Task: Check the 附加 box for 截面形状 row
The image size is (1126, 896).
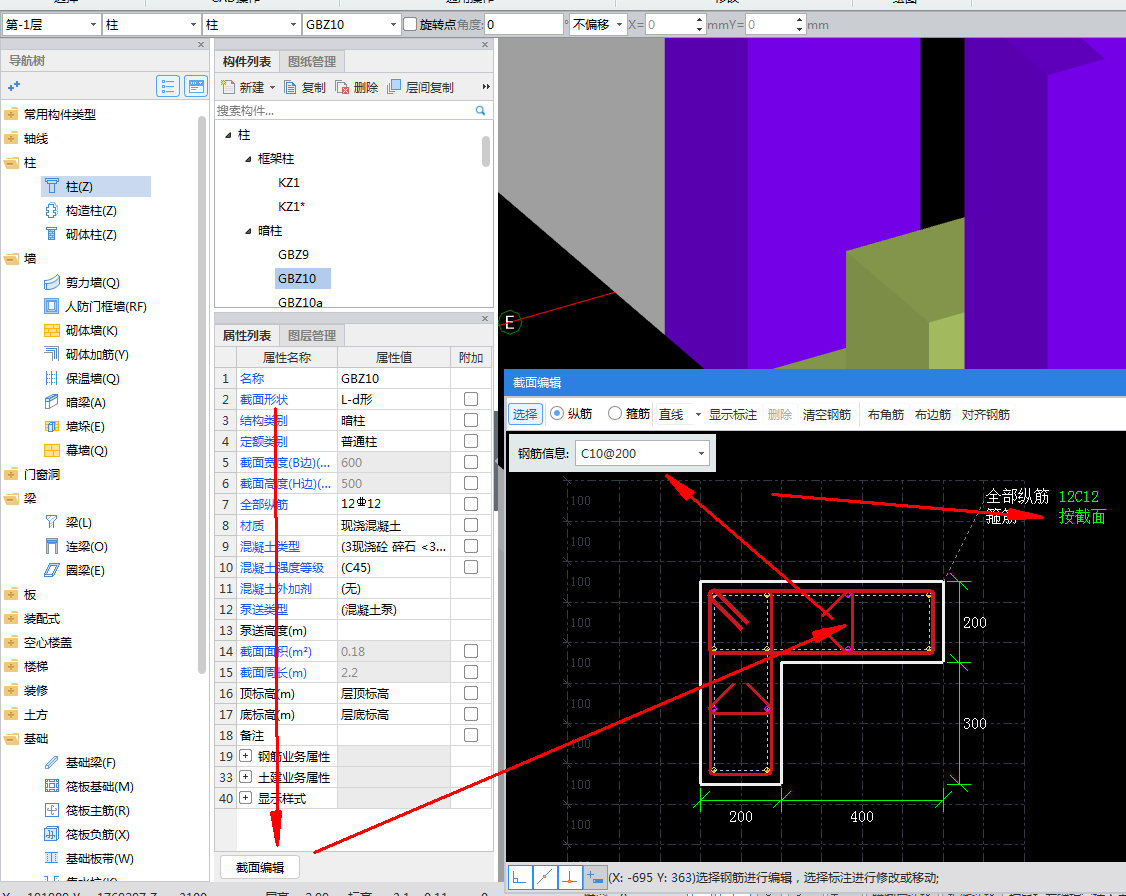Action: point(471,399)
